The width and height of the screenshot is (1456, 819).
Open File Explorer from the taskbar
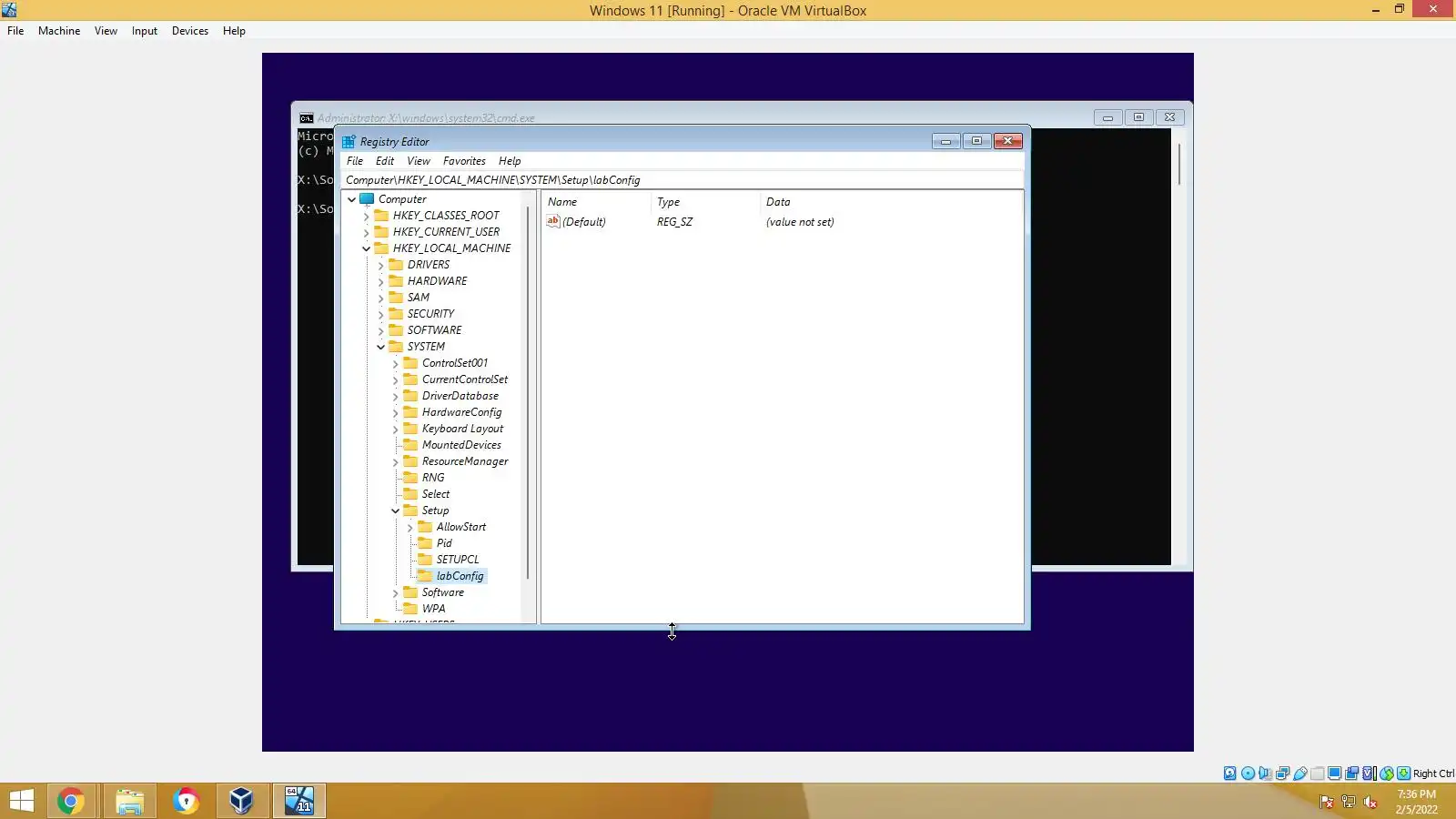pyautogui.click(x=129, y=801)
